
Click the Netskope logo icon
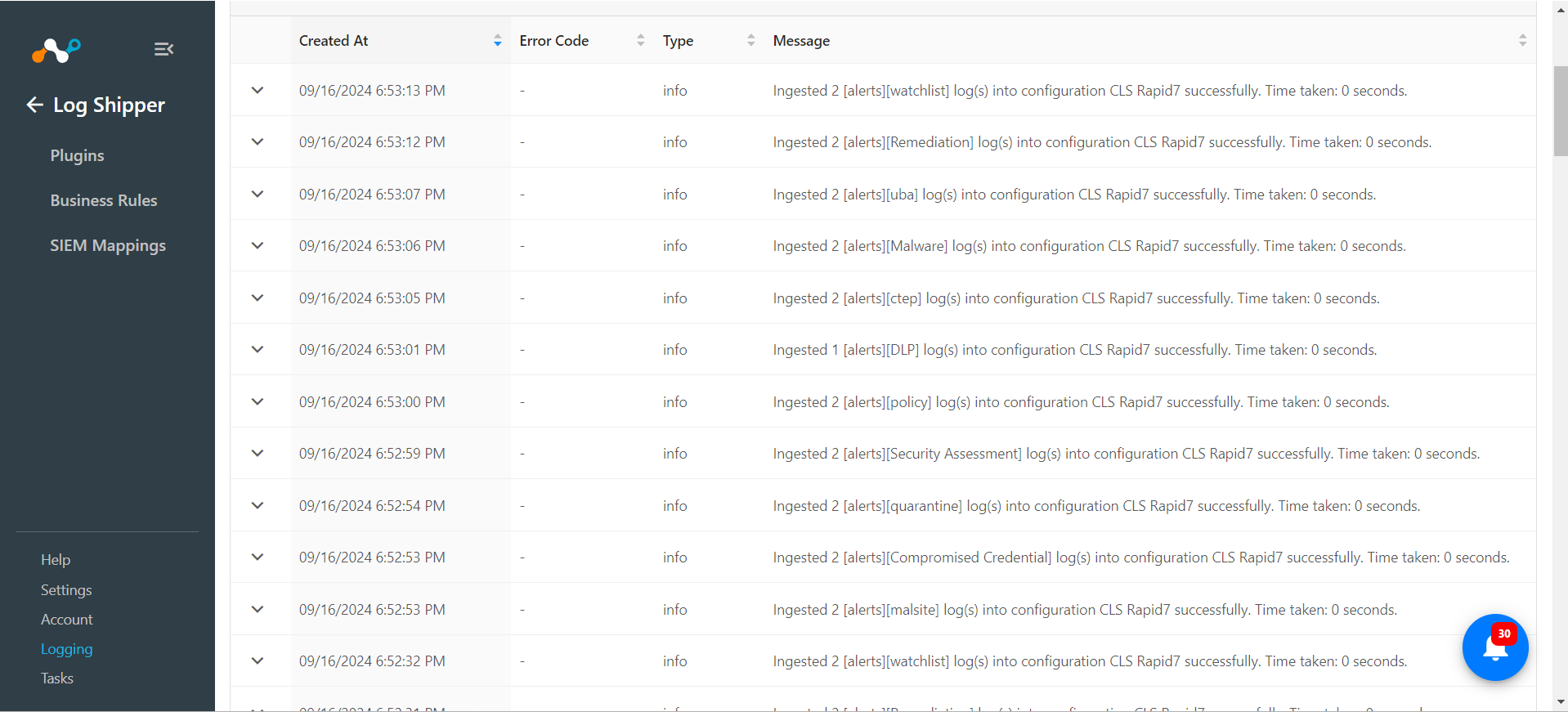[56, 51]
